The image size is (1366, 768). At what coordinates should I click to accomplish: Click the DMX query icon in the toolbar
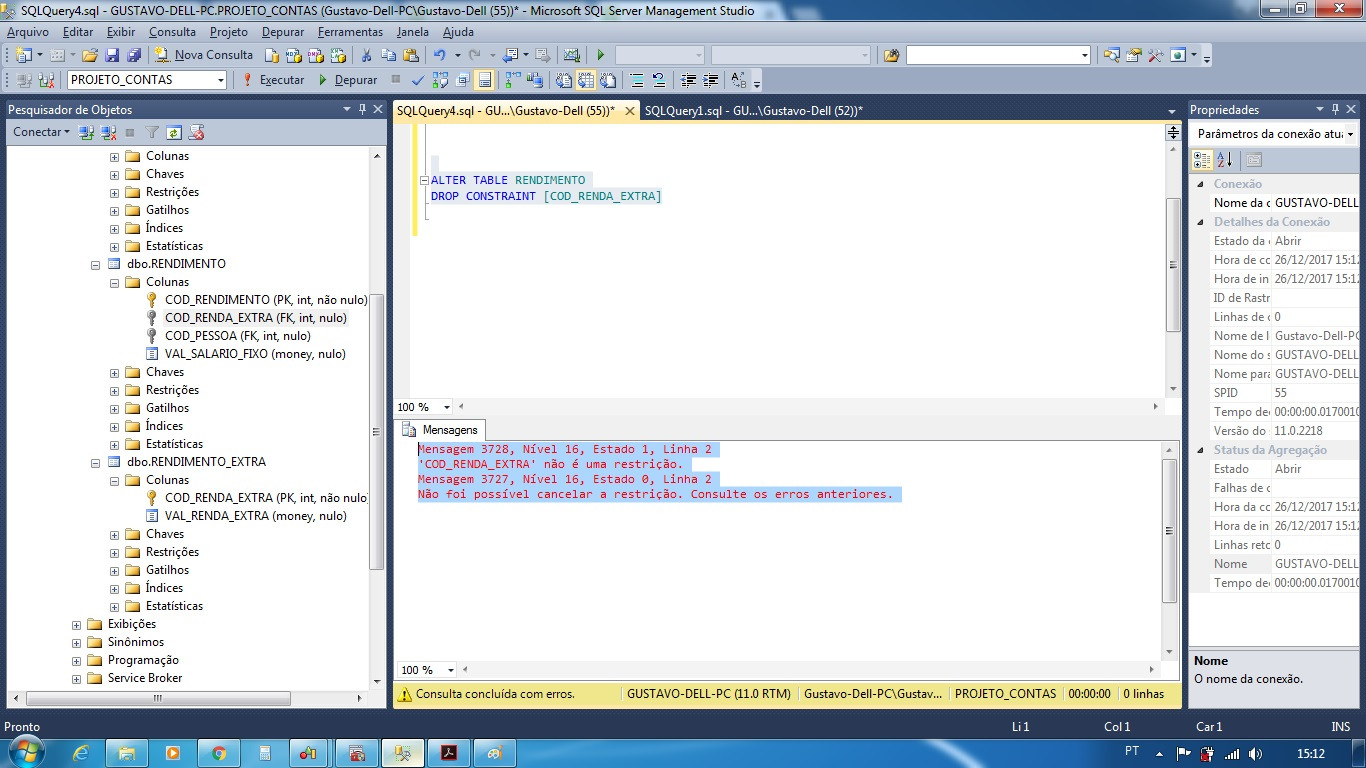point(315,55)
